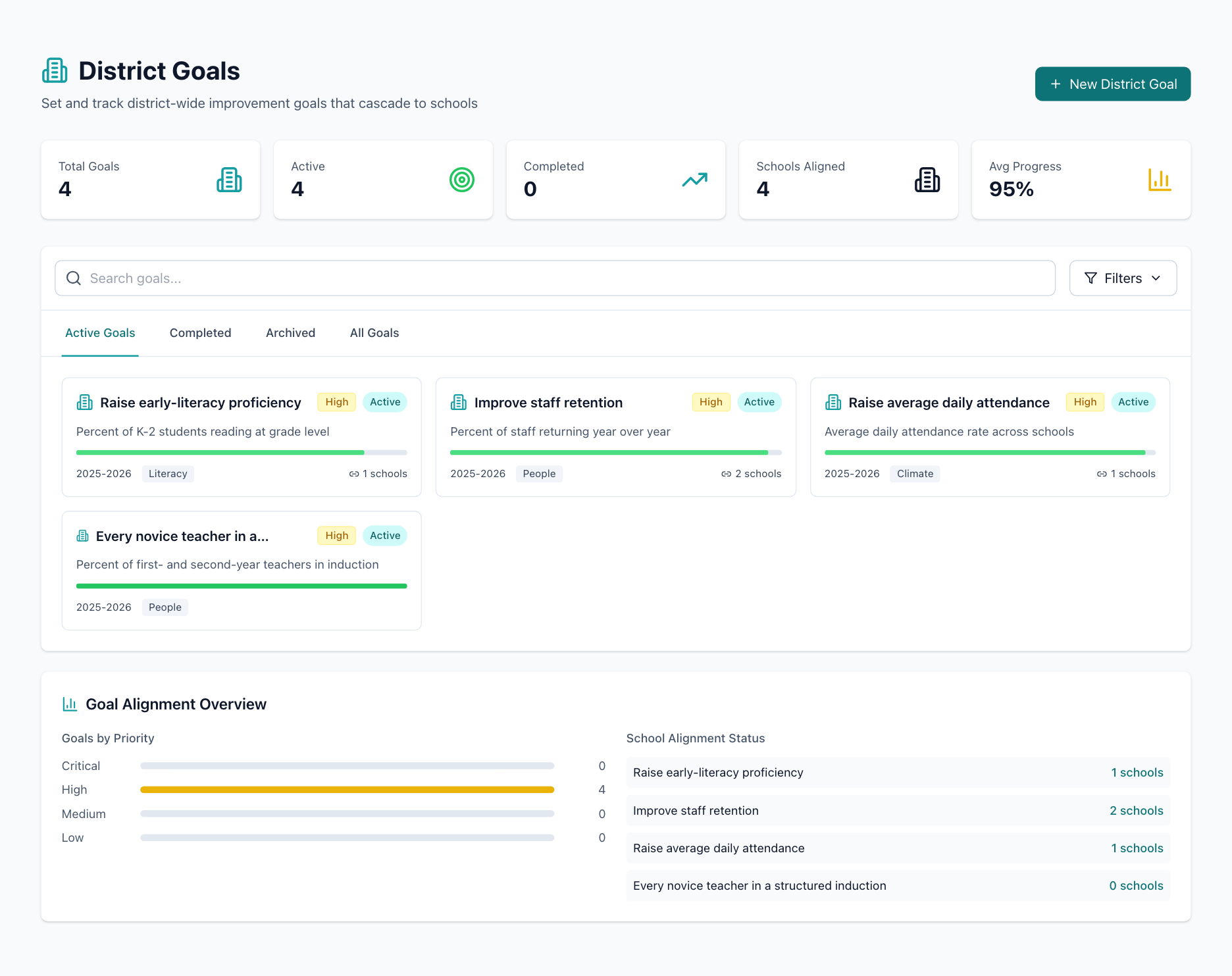Image resolution: width=1232 pixels, height=976 pixels.
Task: Click the Medium priority row label
Action: (84, 814)
